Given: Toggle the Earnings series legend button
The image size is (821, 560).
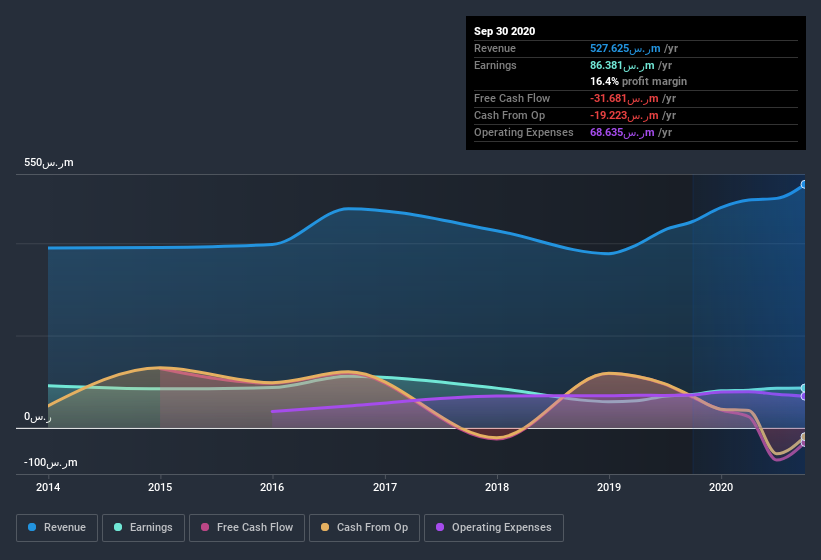Looking at the screenshot, I should pos(143,528).
